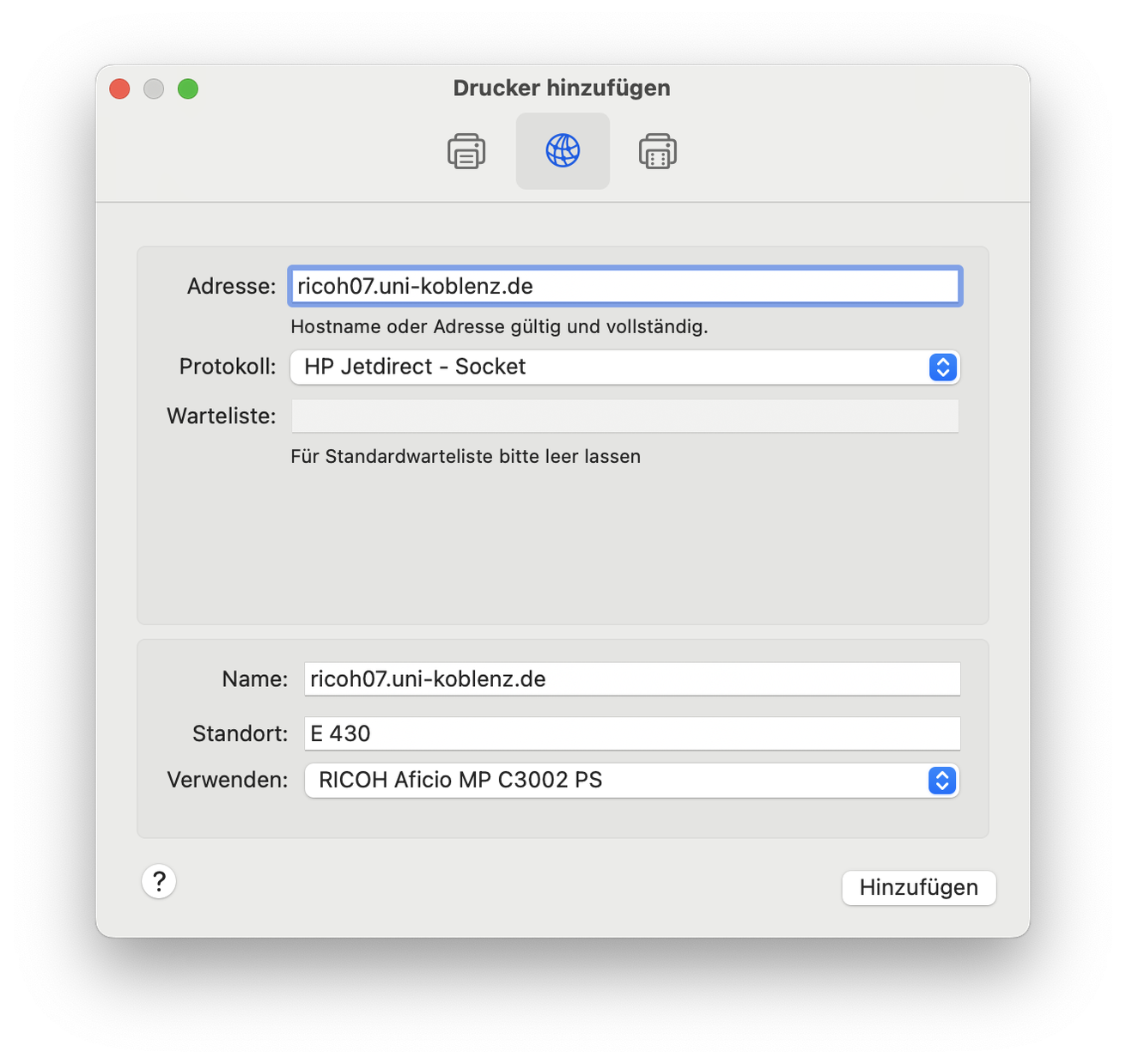The image size is (1126, 1064).
Task: Open the Verwenden driver dropdown
Action: click(632, 781)
